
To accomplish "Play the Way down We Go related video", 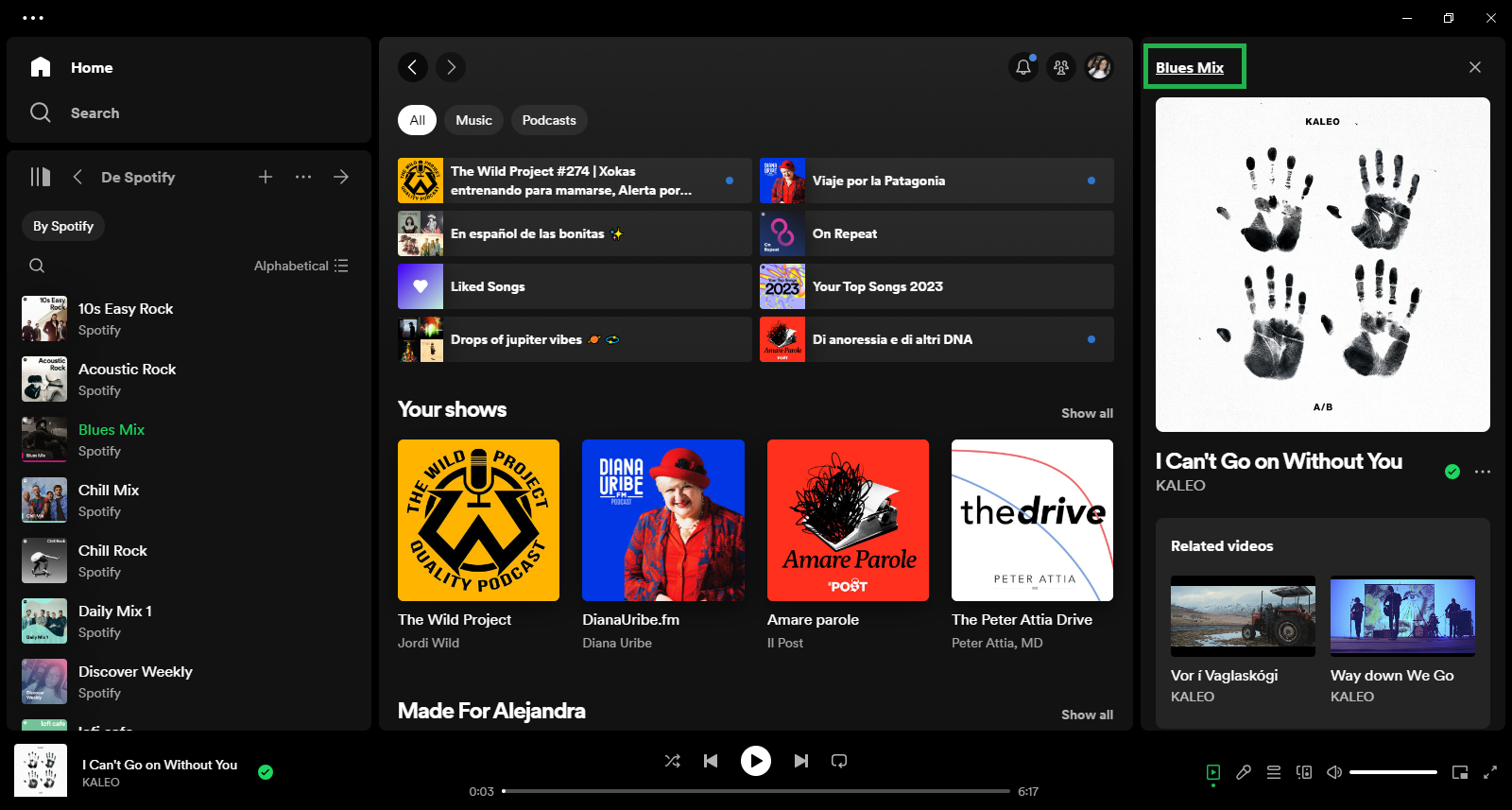I will 1402,616.
